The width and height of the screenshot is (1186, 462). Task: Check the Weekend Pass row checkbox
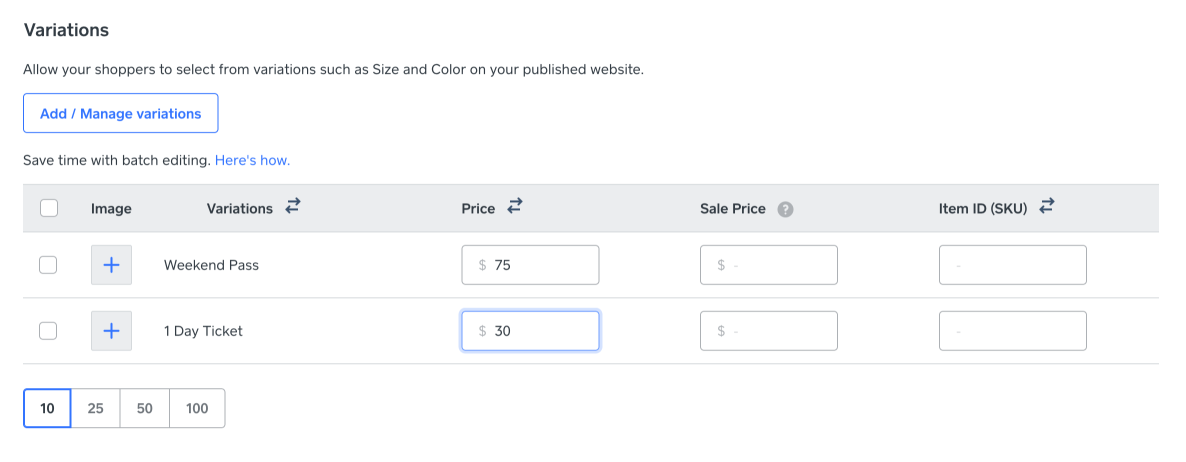(48, 265)
